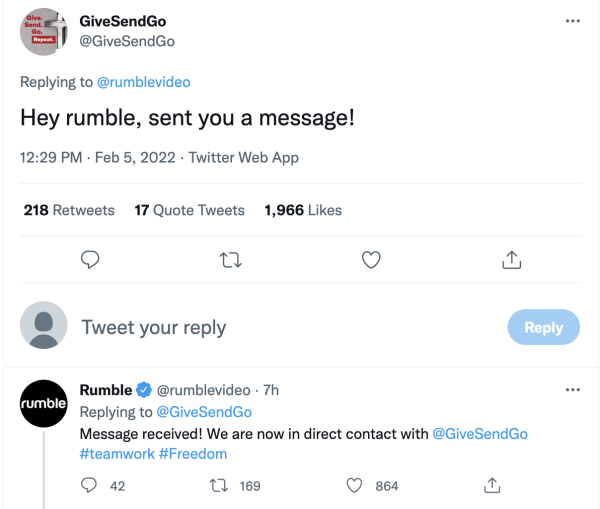Screen dimensions: 600x509
Task: Share the Rumble reply
Action: coord(491,486)
